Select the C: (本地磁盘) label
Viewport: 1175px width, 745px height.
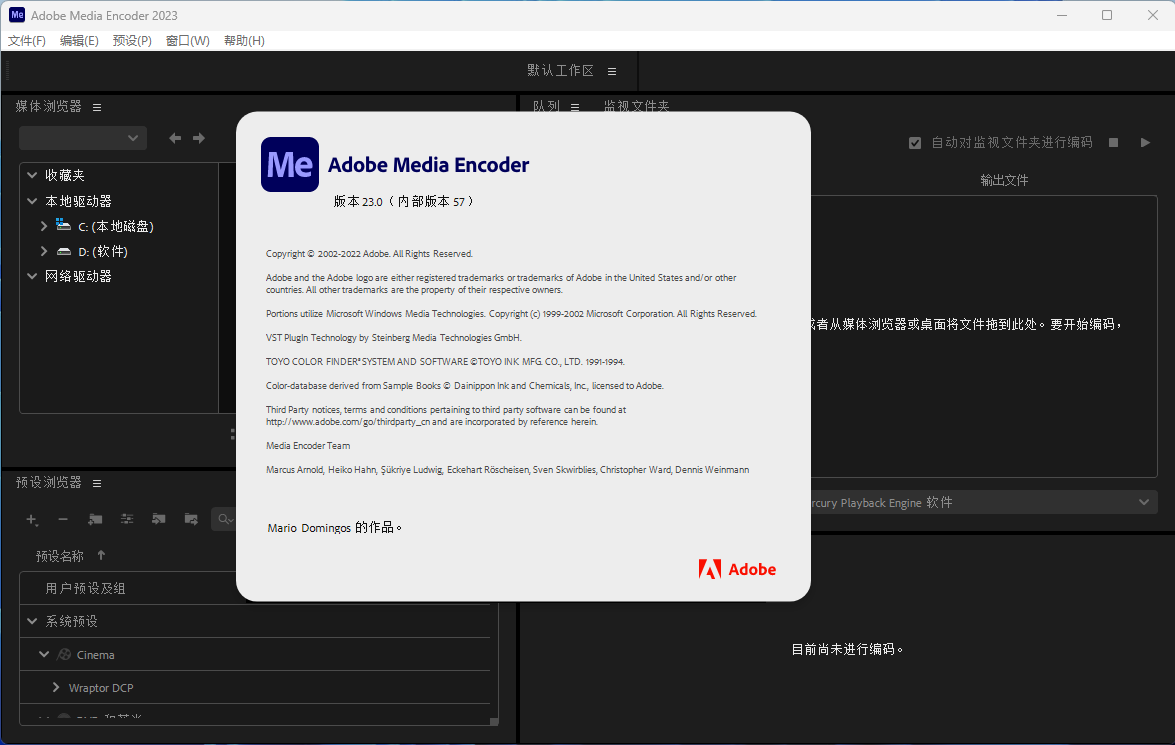pos(116,226)
